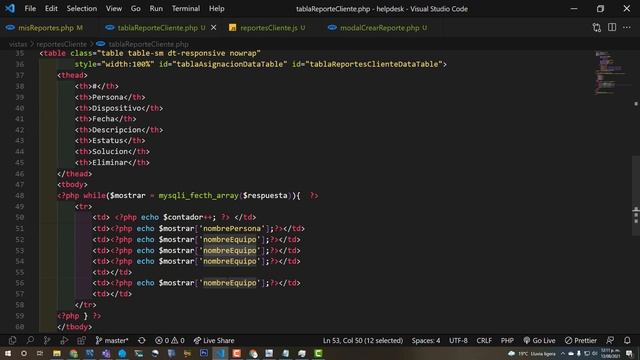
Task: Open the Windows Start menu
Action: click(x=8, y=353)
